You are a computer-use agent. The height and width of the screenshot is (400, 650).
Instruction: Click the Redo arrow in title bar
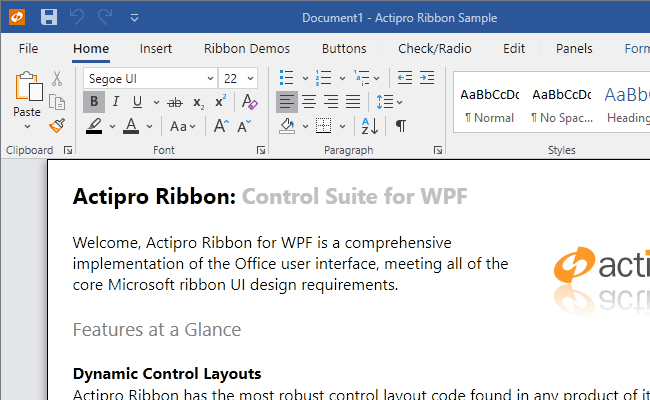click(105, 17)
